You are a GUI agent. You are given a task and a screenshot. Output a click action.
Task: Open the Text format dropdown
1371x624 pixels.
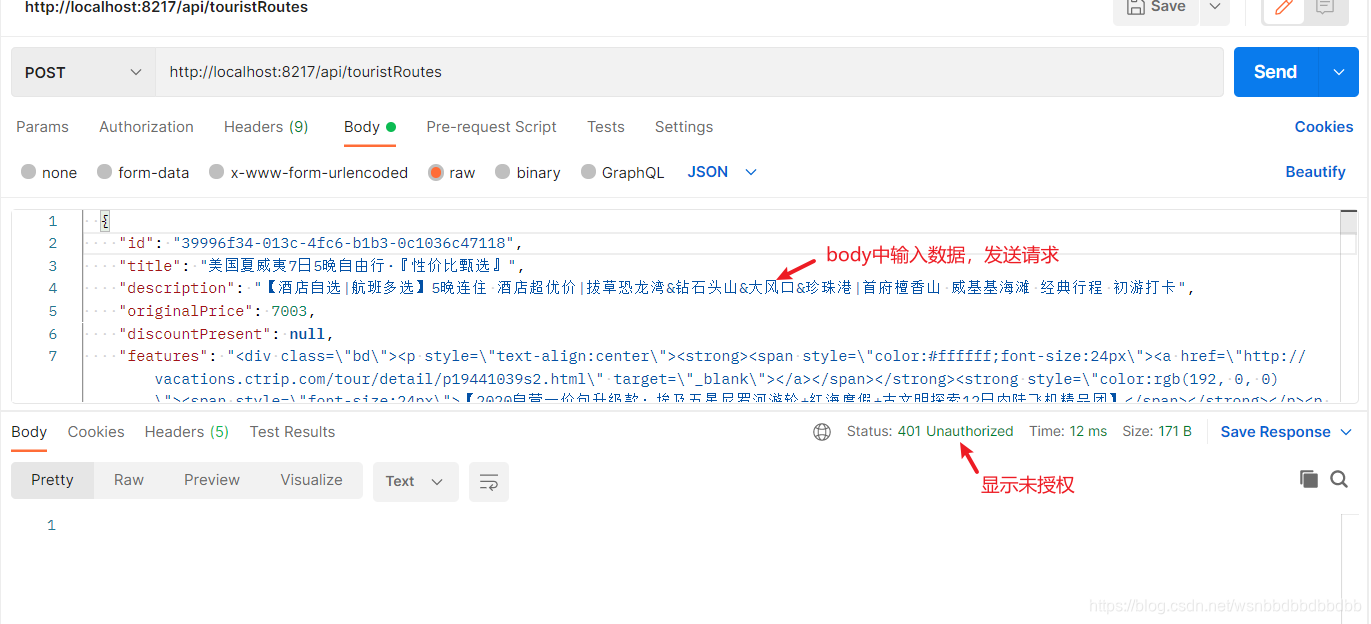(415, 482)
